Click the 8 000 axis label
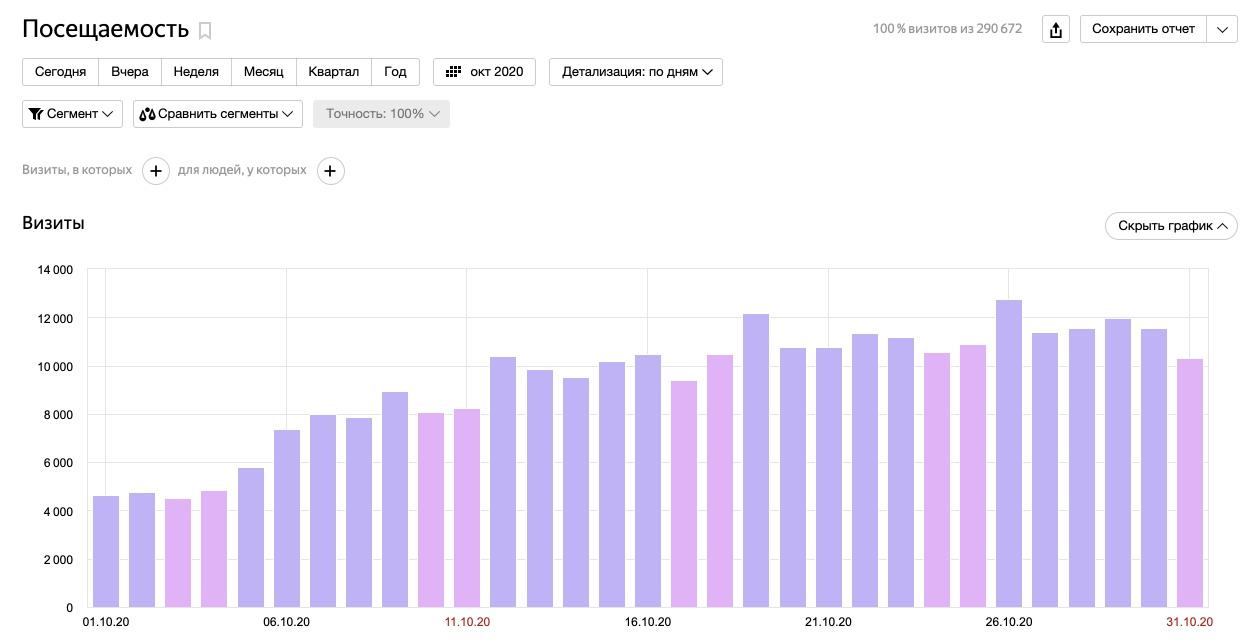Image resolution: width=1246 pixels, height=642 pixels. (57, 415)
